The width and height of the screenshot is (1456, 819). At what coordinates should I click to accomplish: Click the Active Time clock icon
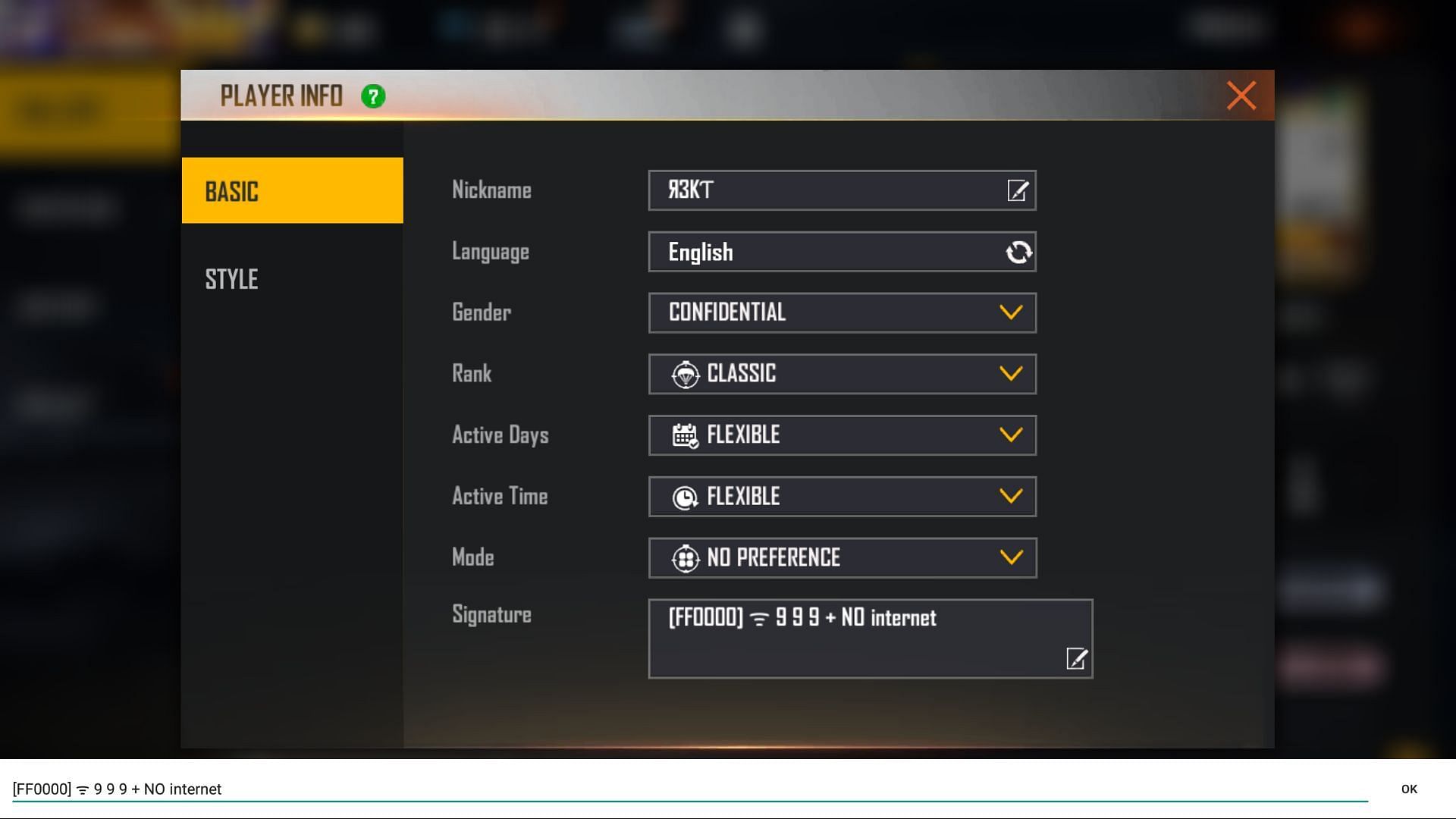point(684,497)
